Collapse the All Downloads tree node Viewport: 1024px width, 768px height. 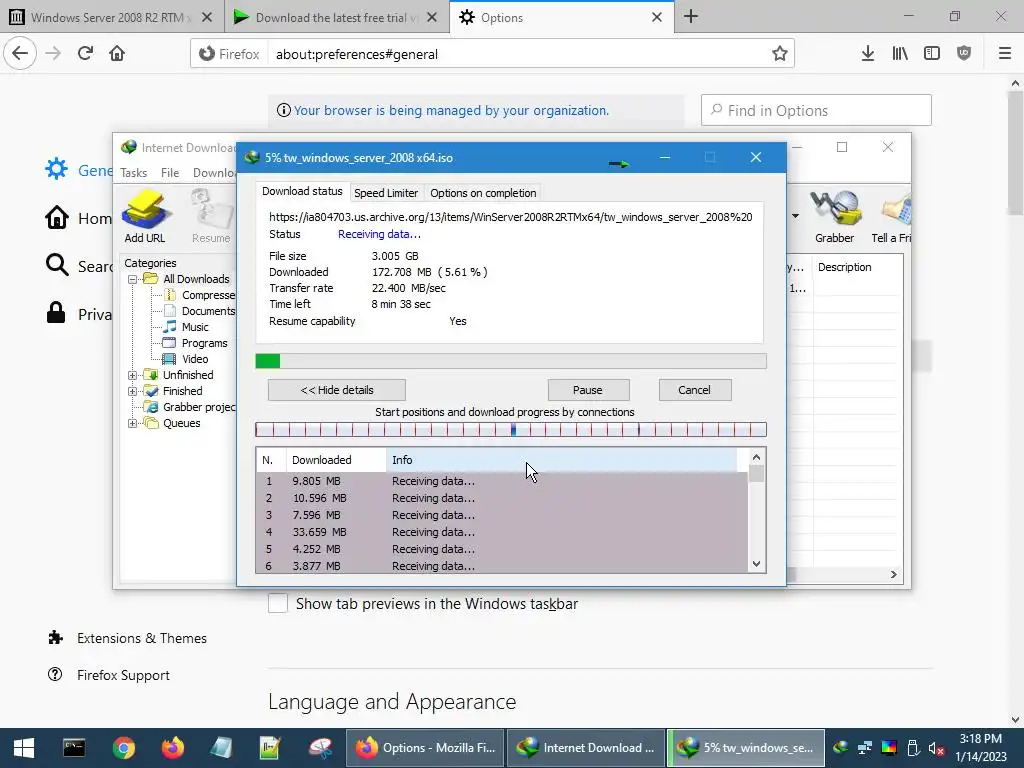[x=133, y=279]
